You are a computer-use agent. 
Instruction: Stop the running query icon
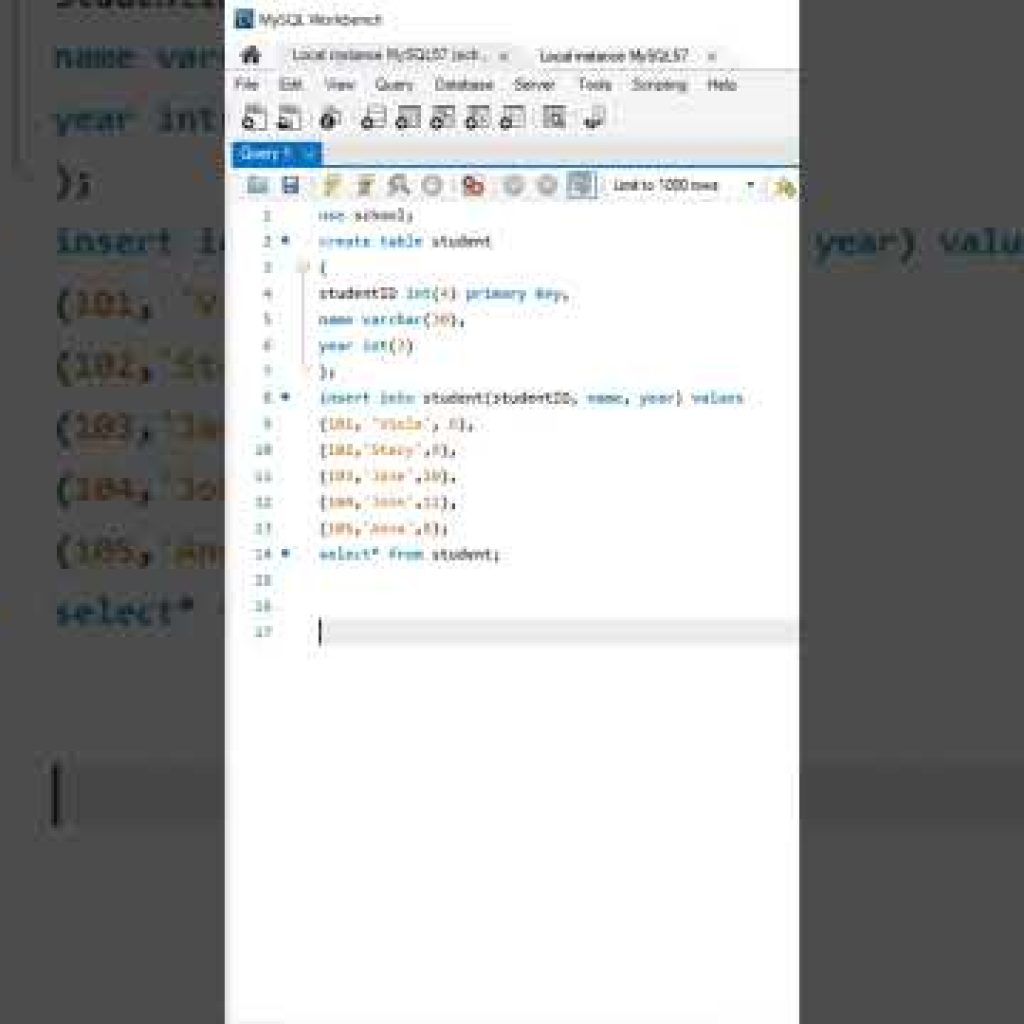433,185
